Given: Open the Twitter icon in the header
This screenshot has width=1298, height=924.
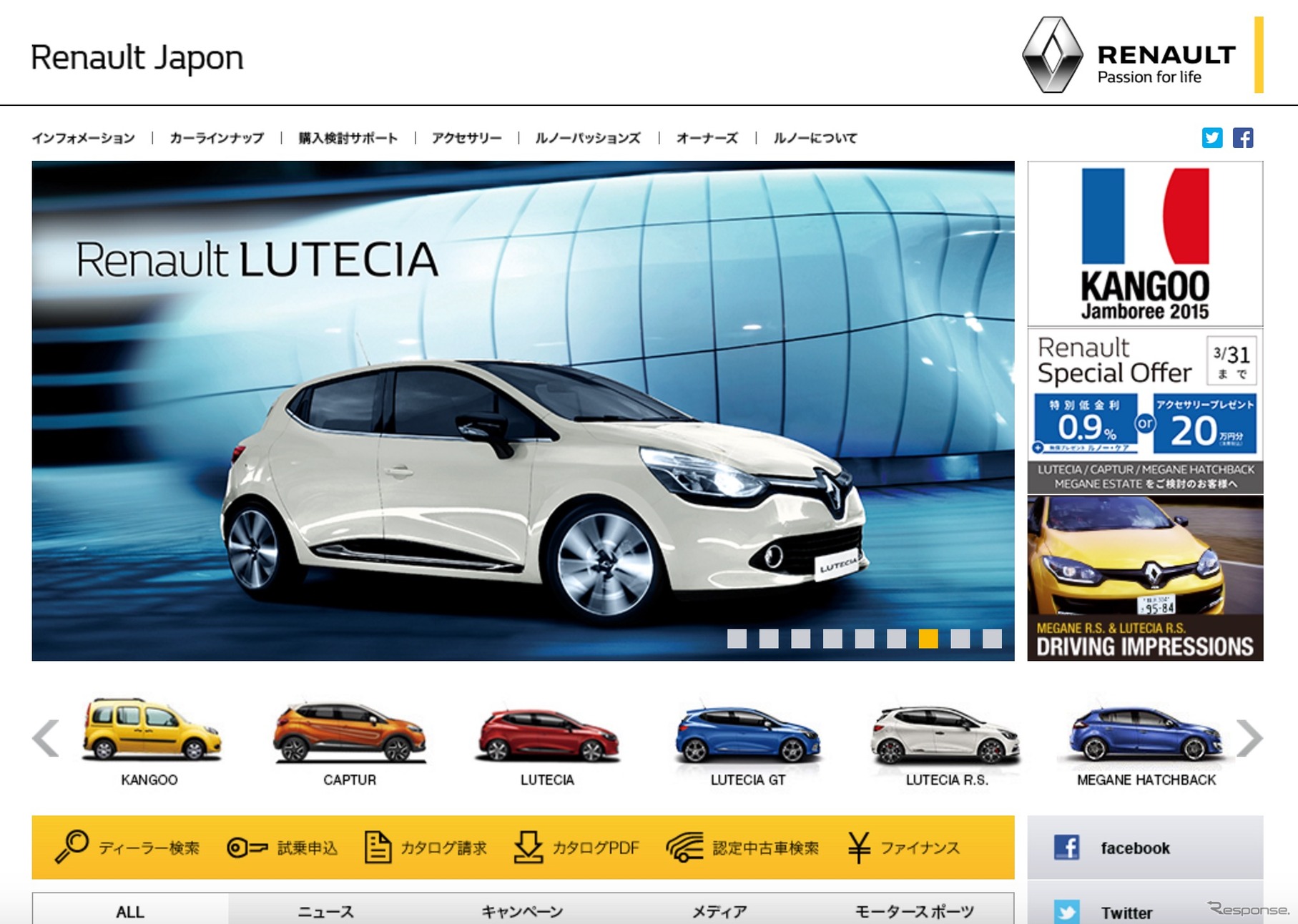Looking at the screenshot, I should tap(1212, 137).
